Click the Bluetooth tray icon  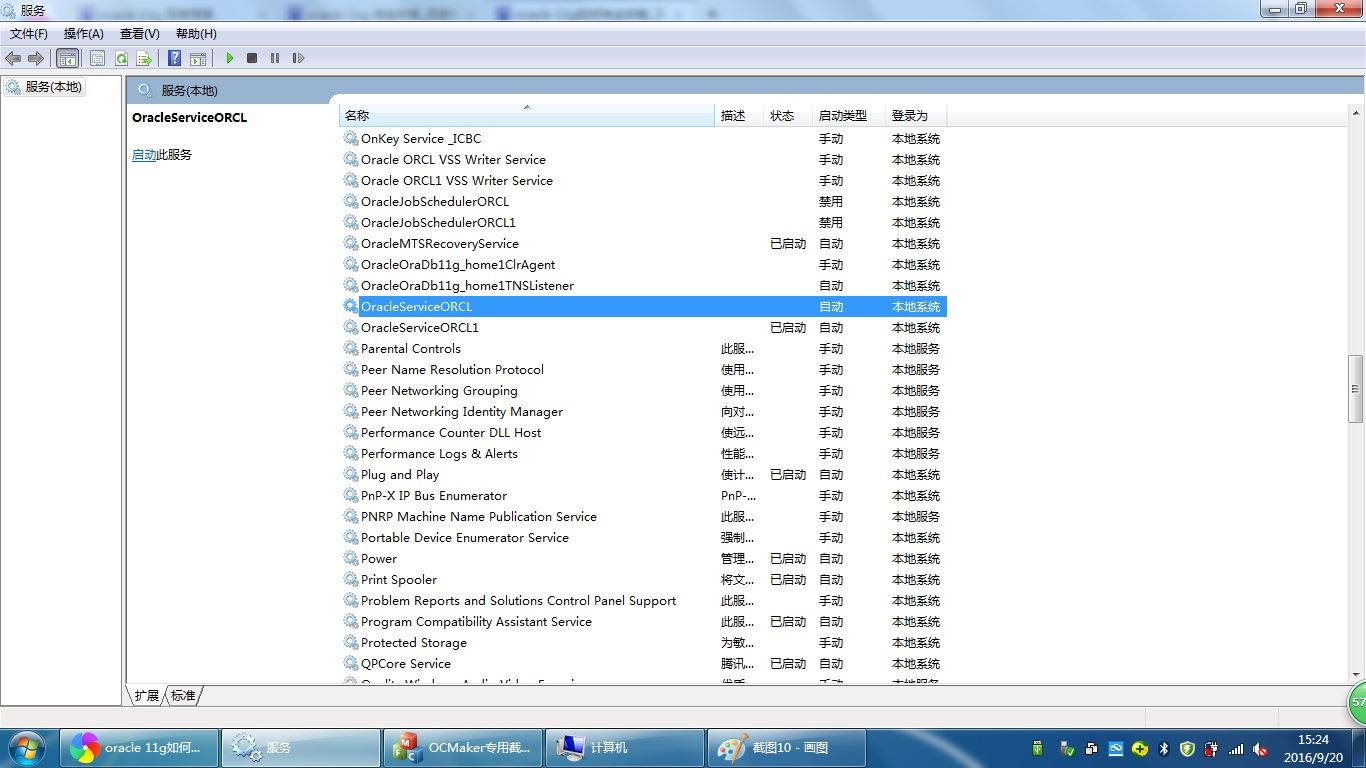coord(1164,748)
